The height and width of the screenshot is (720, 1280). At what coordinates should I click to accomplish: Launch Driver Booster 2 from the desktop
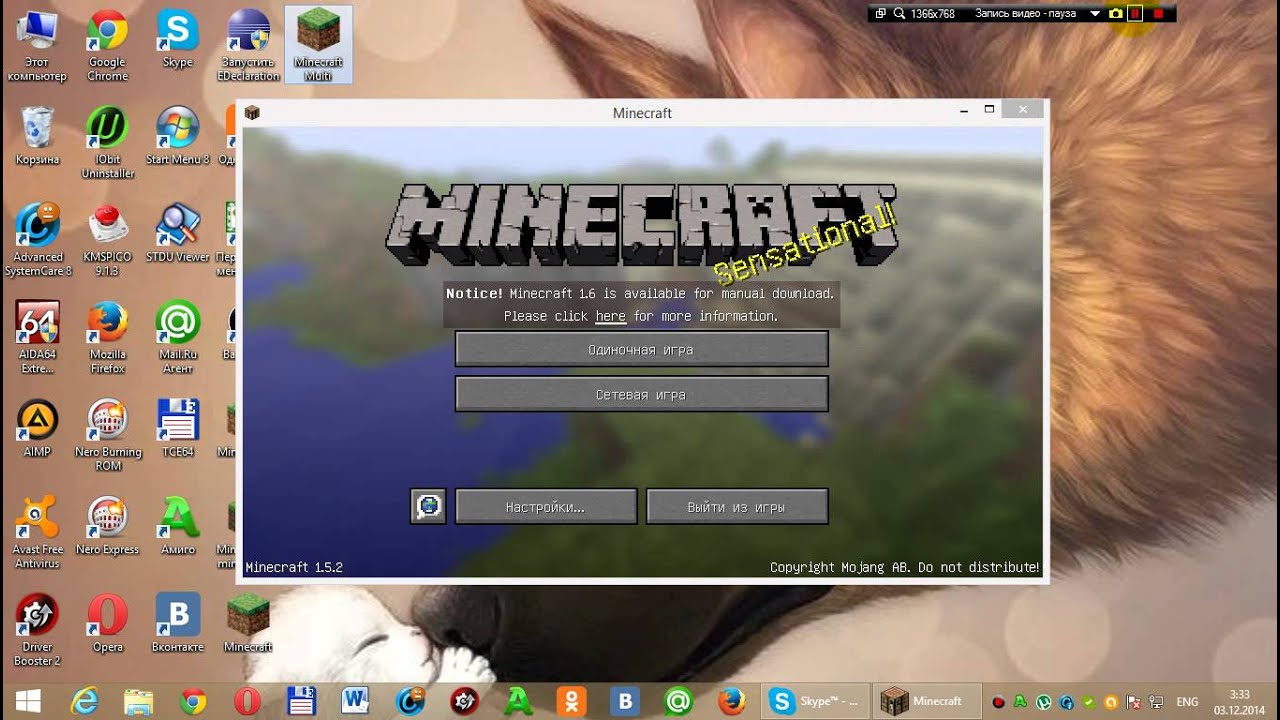(37, 630)
